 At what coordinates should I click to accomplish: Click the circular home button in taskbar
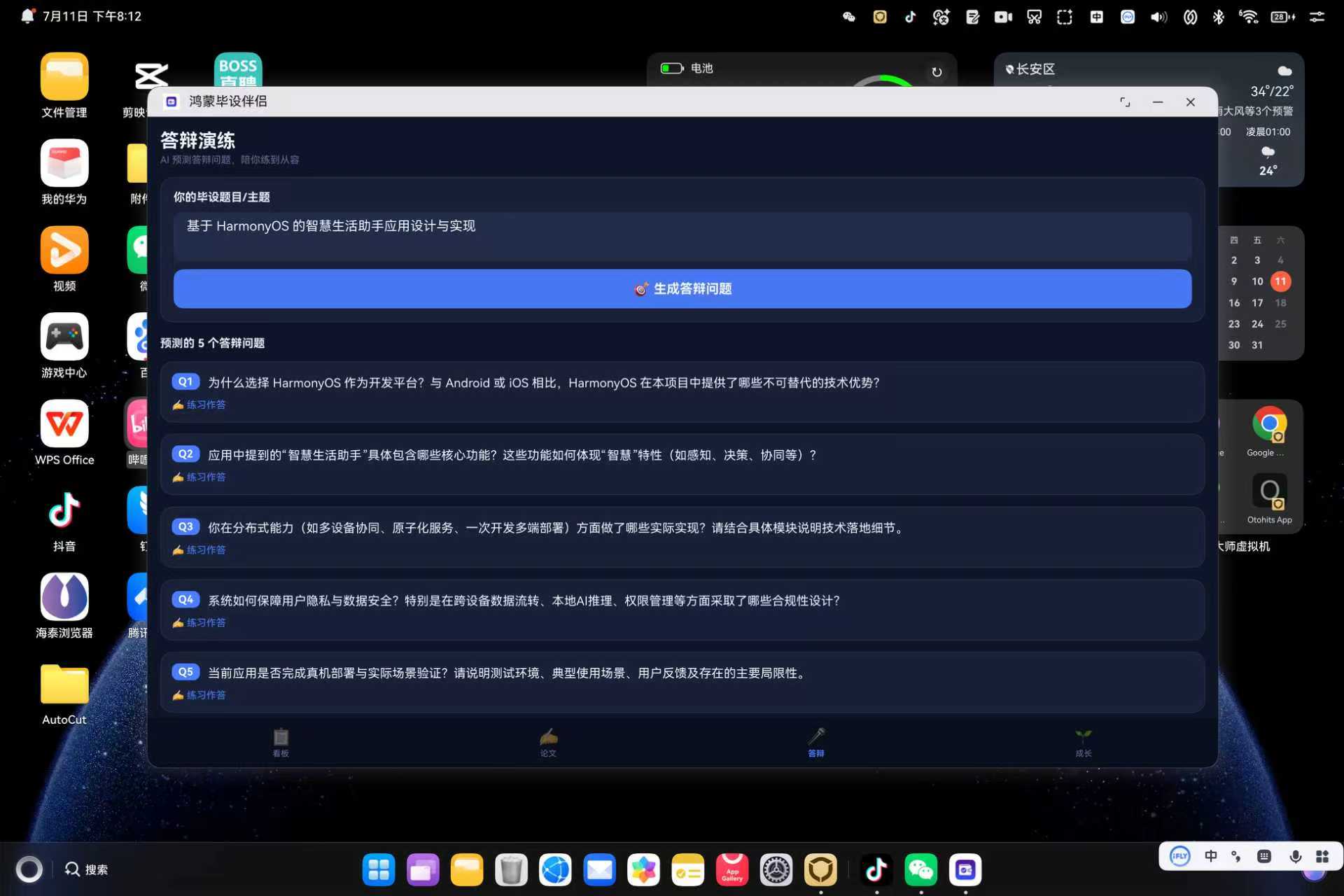pyautogui.click(x=29, y=869)
